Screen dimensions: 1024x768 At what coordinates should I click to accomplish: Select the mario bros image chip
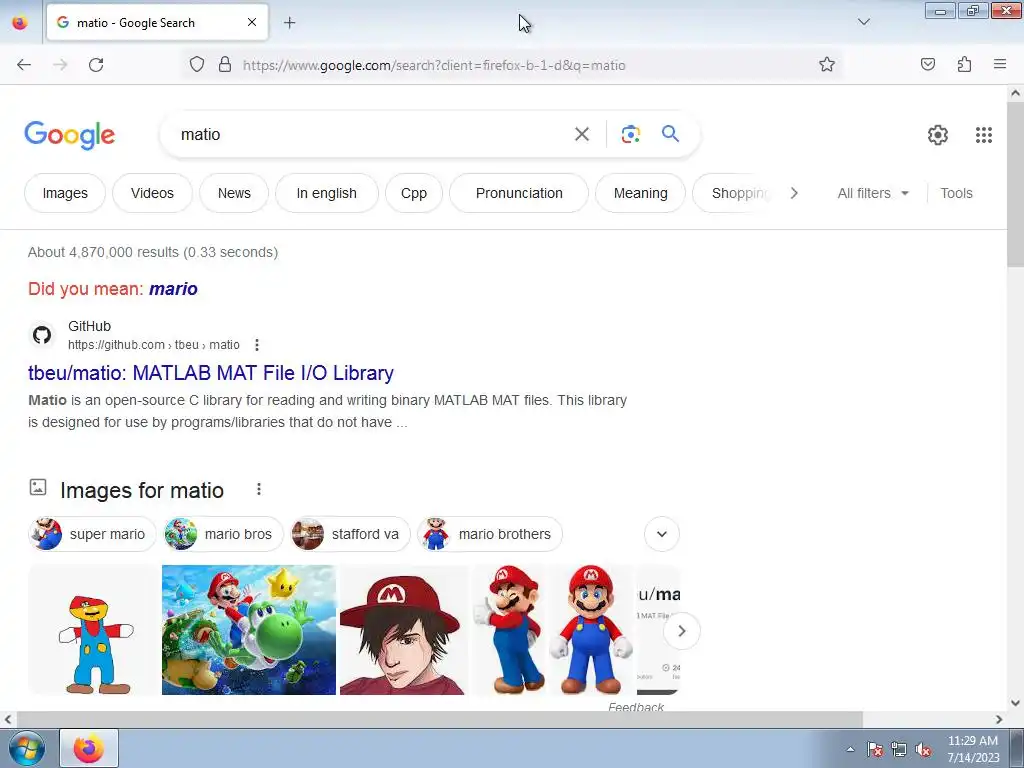(x=223, y=534)
